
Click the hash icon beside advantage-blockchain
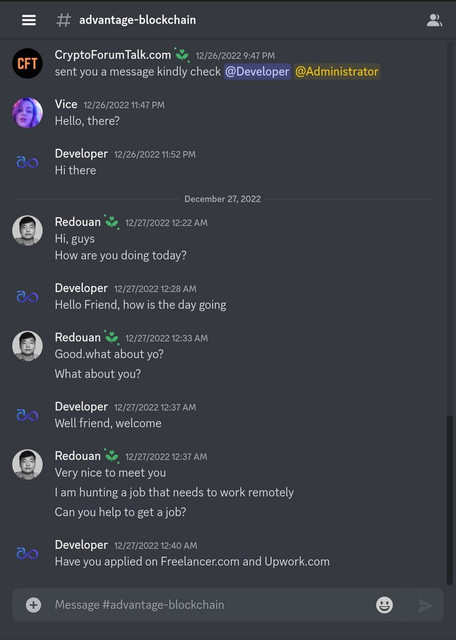click(63, 20)
